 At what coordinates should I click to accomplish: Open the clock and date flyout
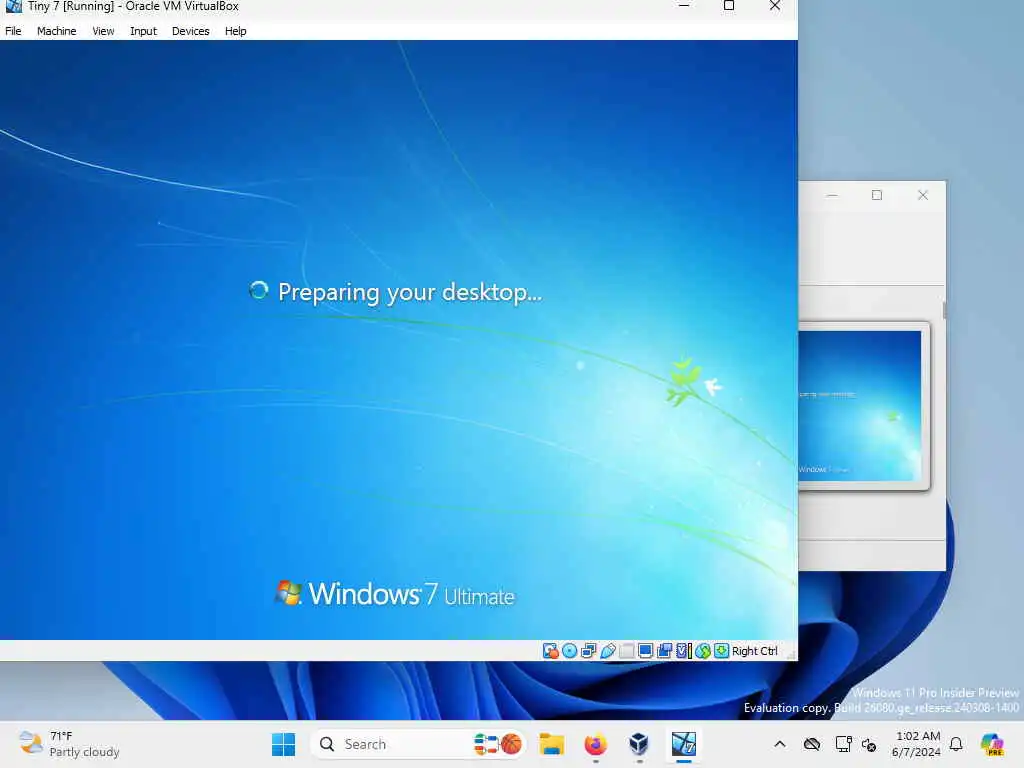coord(917,744)
